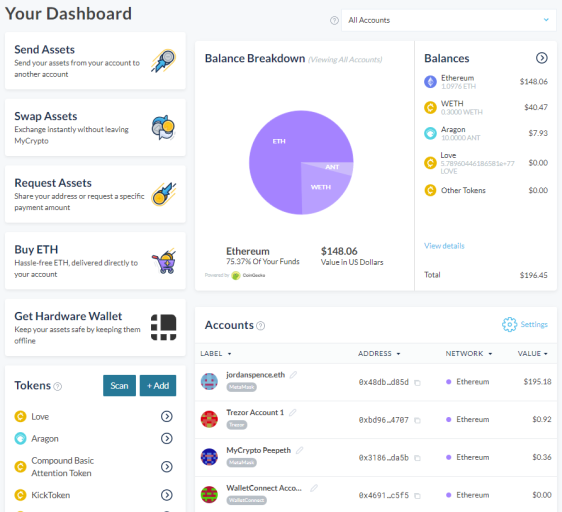This screenshot has width=562, height=512.
Task: Edit the Trezor Account 1 label pencil
Action: pyautogui.click(x=293, y=412)
